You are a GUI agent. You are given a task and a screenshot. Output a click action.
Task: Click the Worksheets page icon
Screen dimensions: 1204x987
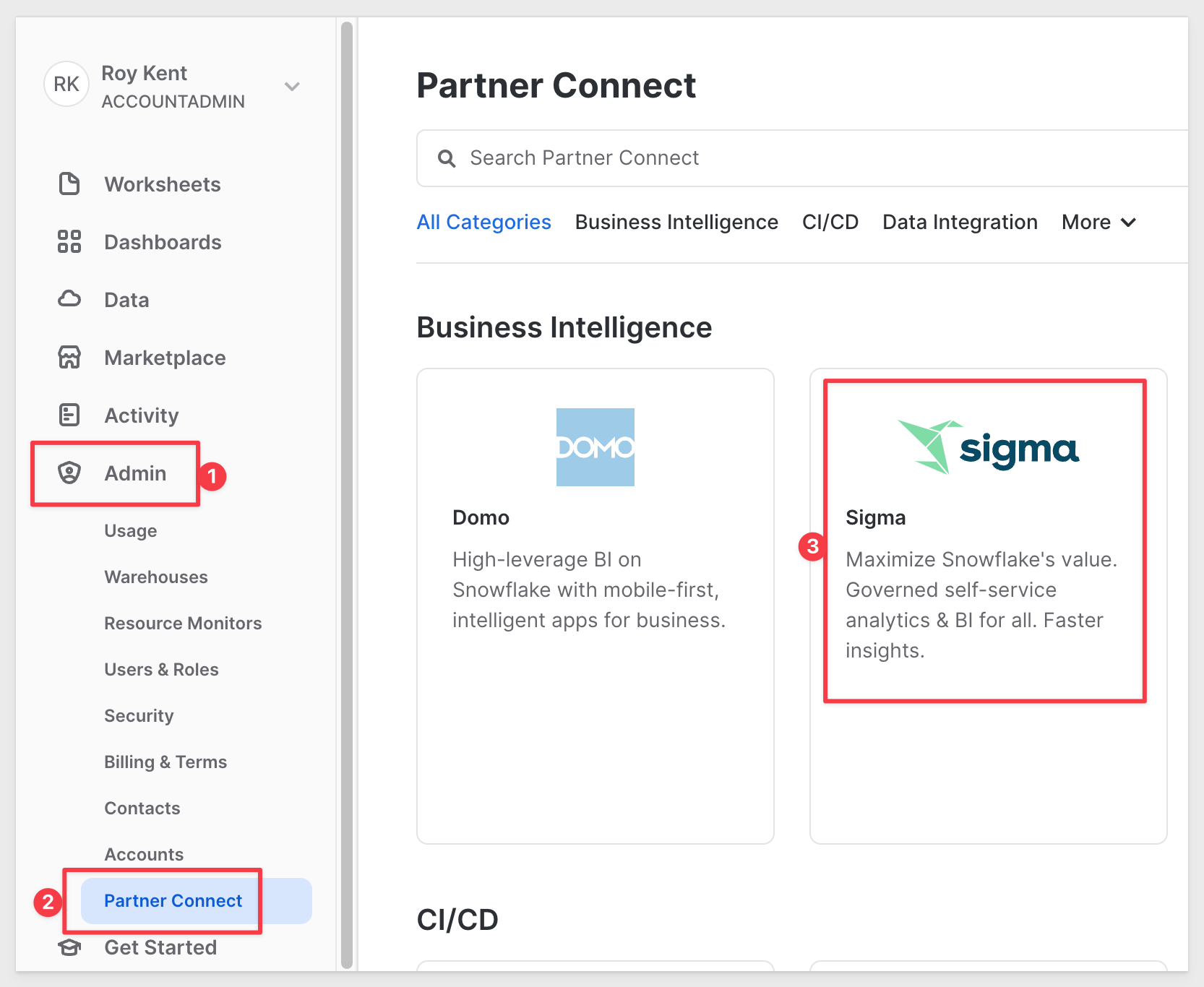click(x=69, y=184)
